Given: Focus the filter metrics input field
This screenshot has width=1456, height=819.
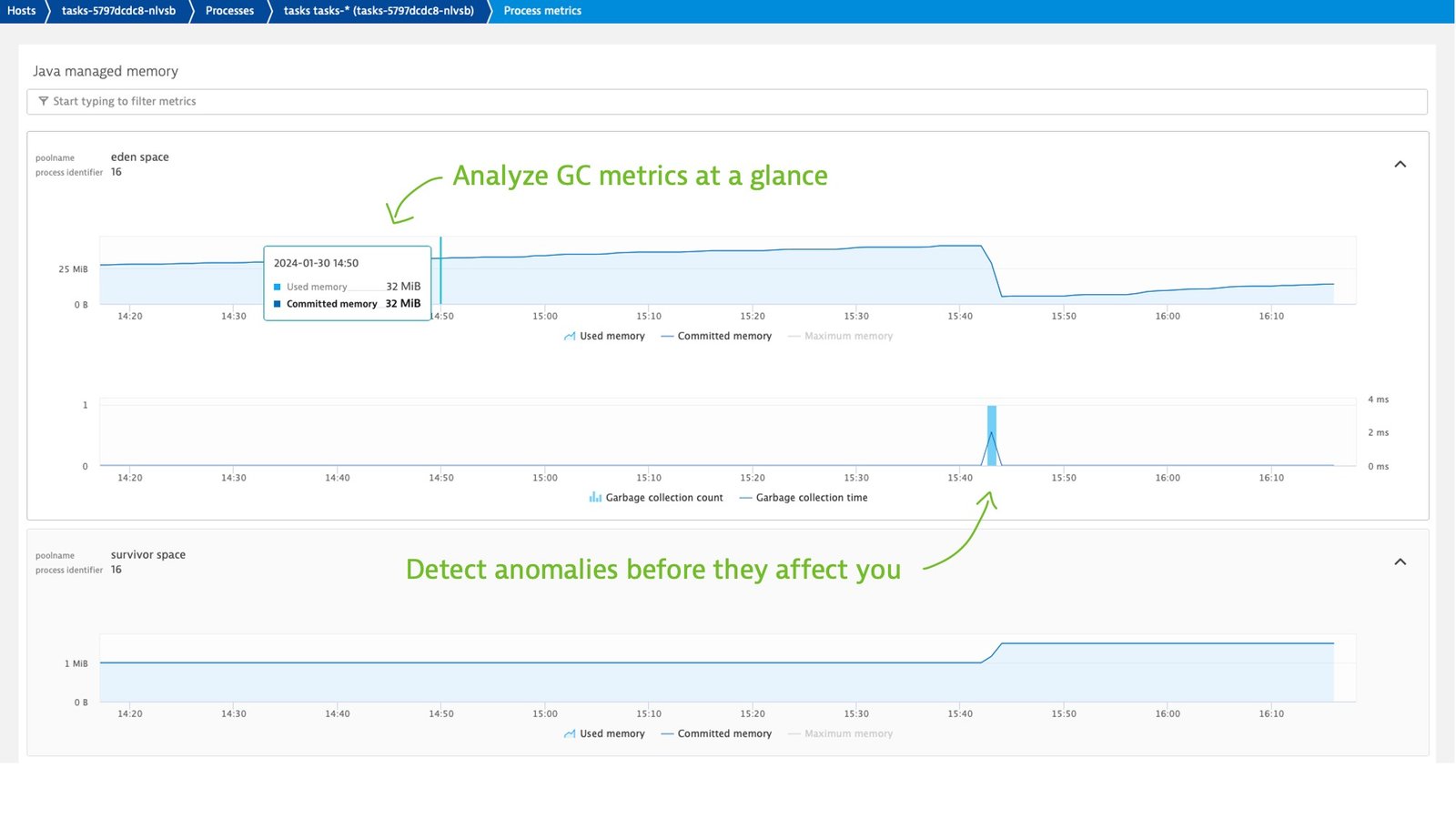Looking at the screenshot, I should pos(727,102).
